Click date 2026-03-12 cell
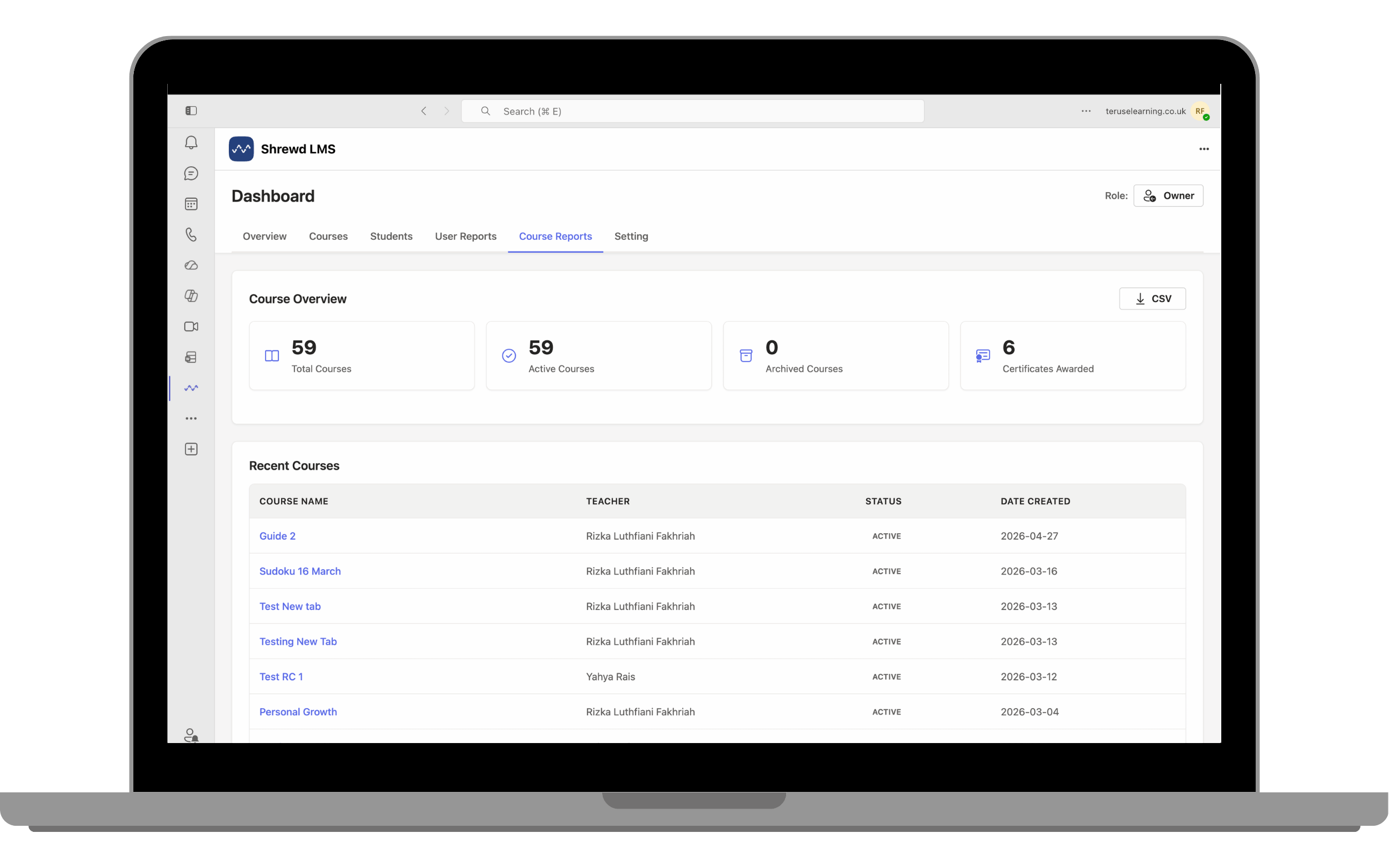Screen dimensions: 1389x868 coord(1028,676)
